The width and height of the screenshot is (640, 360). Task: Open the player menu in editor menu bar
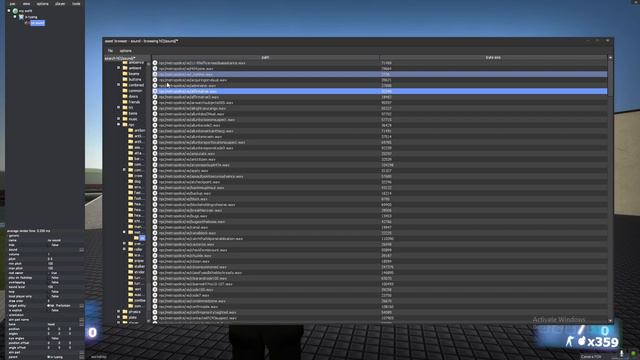pos(60,4)
